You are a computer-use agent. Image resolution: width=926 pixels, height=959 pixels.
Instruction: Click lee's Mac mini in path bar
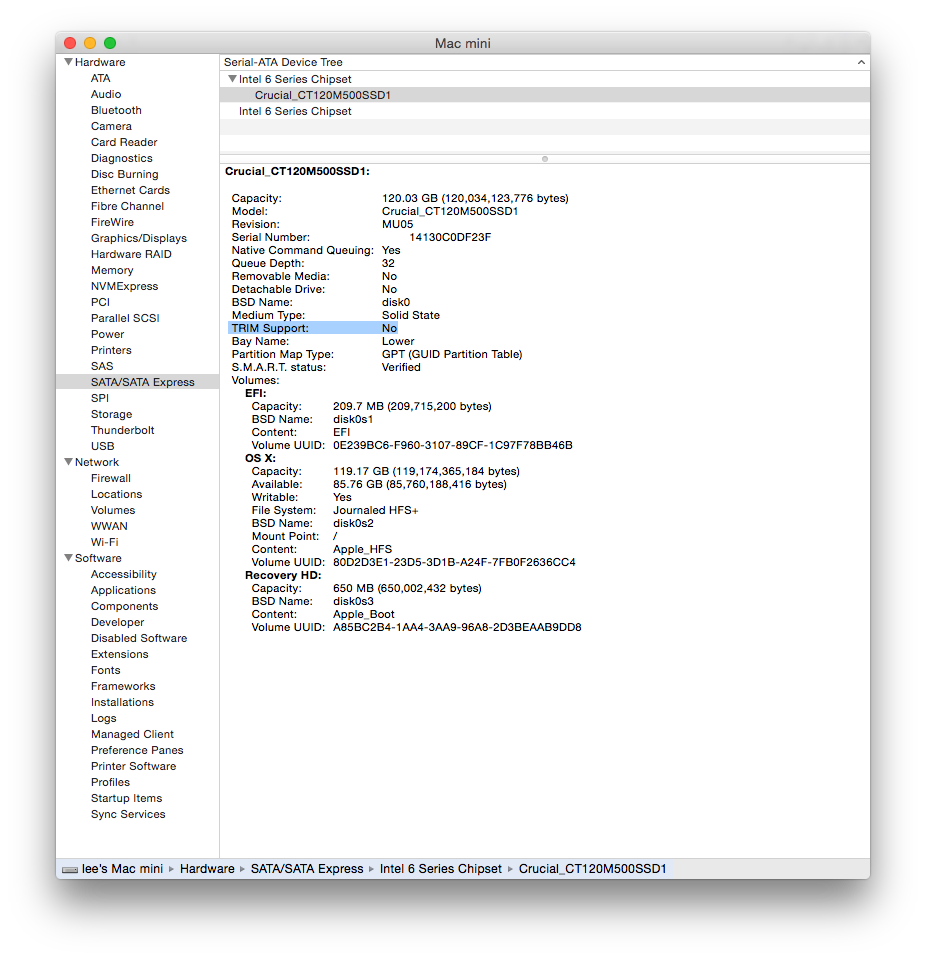click(122, 869)
